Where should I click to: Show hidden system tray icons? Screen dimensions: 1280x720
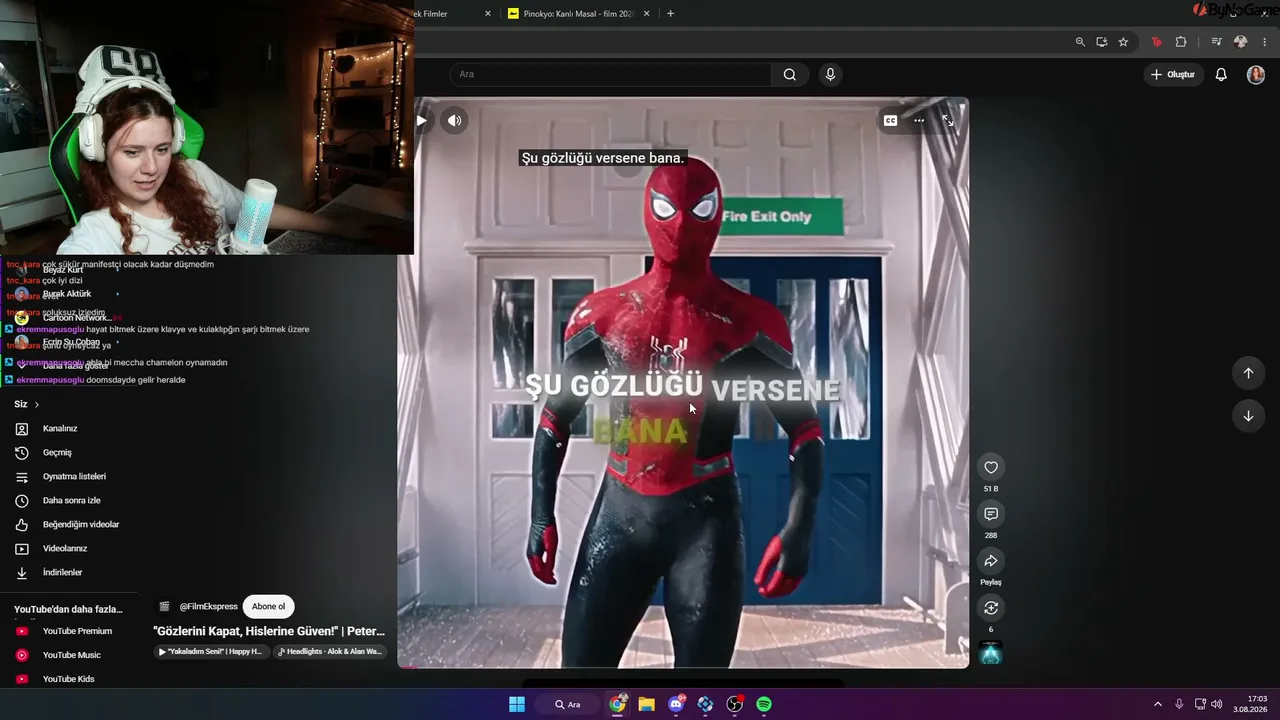click(1158, 704)
